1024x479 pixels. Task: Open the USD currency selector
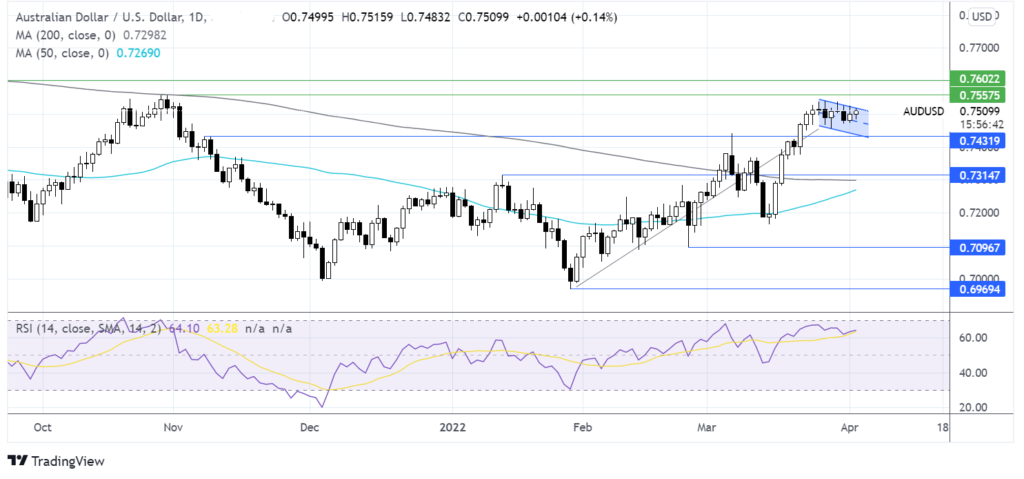[982, 16]
